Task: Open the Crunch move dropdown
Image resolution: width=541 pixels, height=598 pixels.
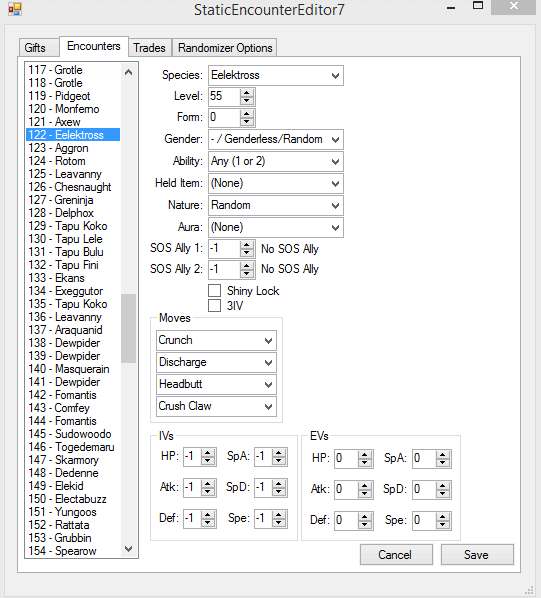Action: (216, 340)
